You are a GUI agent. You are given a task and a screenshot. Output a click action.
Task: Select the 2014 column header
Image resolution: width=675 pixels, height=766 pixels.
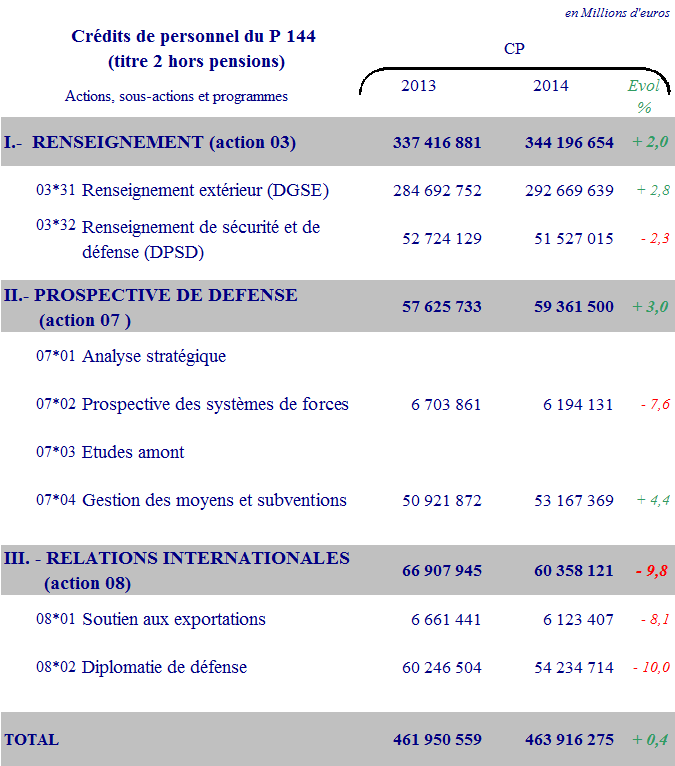click(x=550, y=86)
